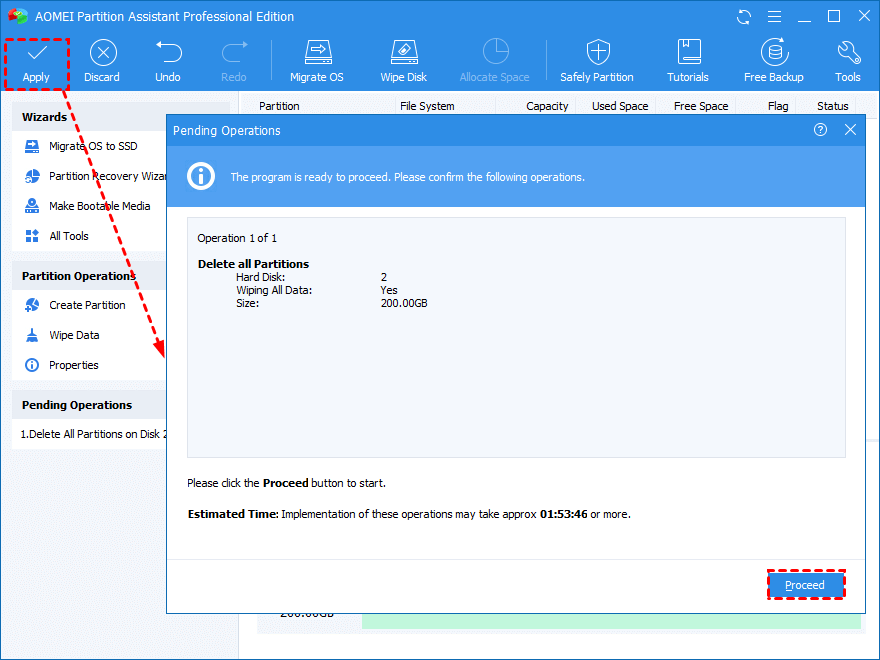Click the Proceed button
Viewport: 880px width, 660px height.
(805, 585)
